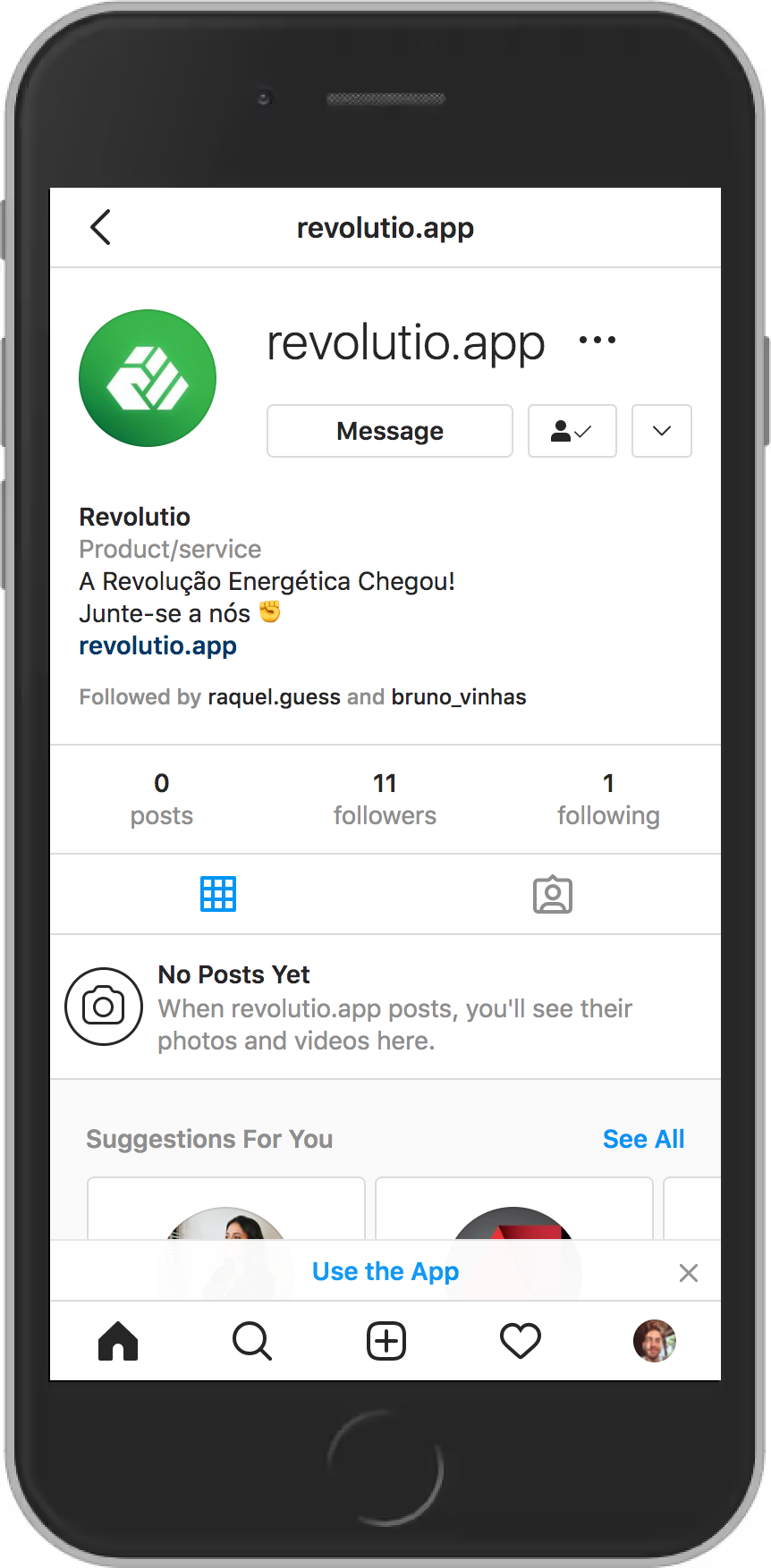771x1568 pixels.
Task: View the 11 followers list
Action: tap(385, 799)
